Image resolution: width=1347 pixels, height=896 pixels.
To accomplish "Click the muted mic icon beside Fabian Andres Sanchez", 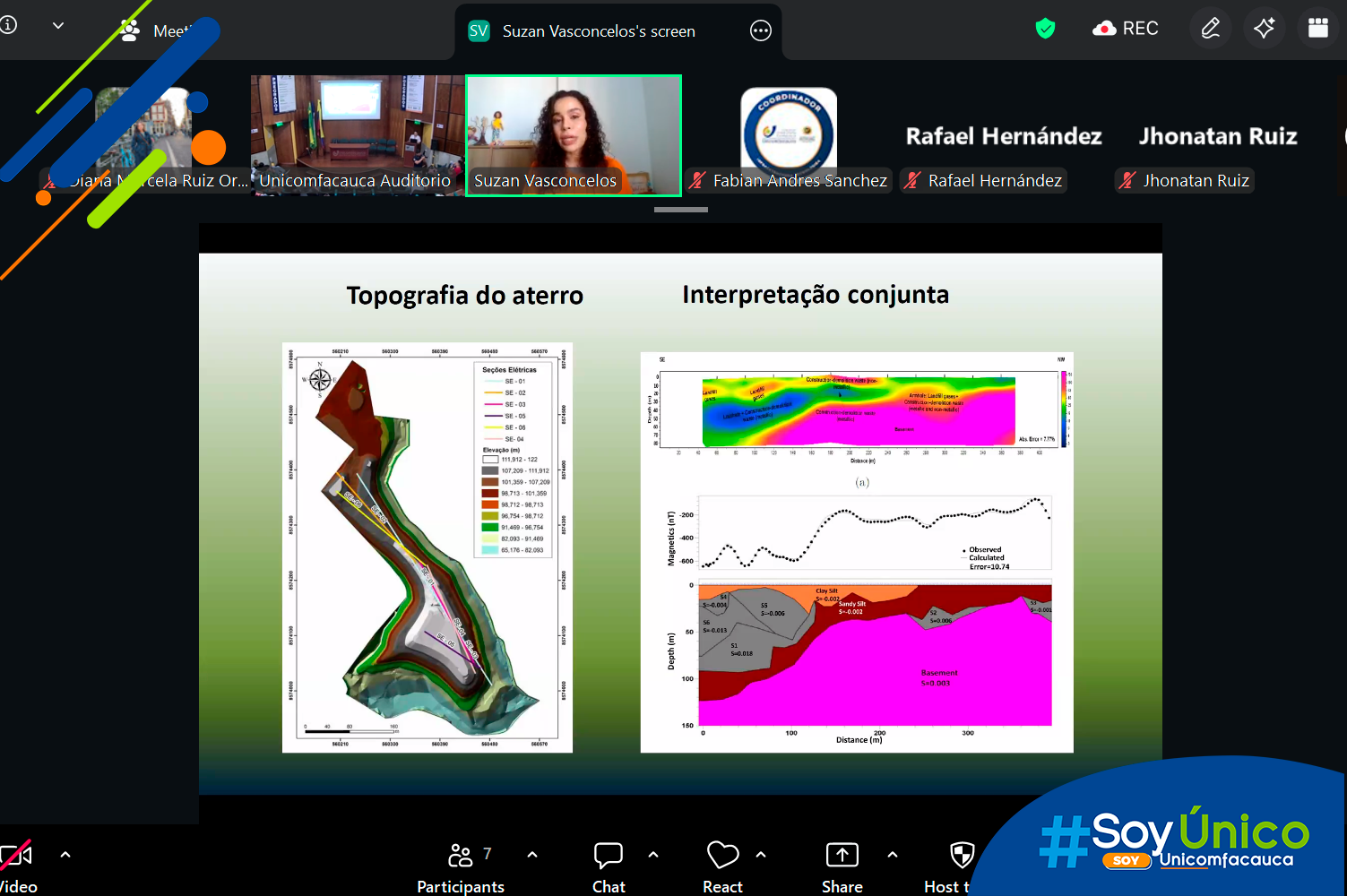I will click(697, 180).
